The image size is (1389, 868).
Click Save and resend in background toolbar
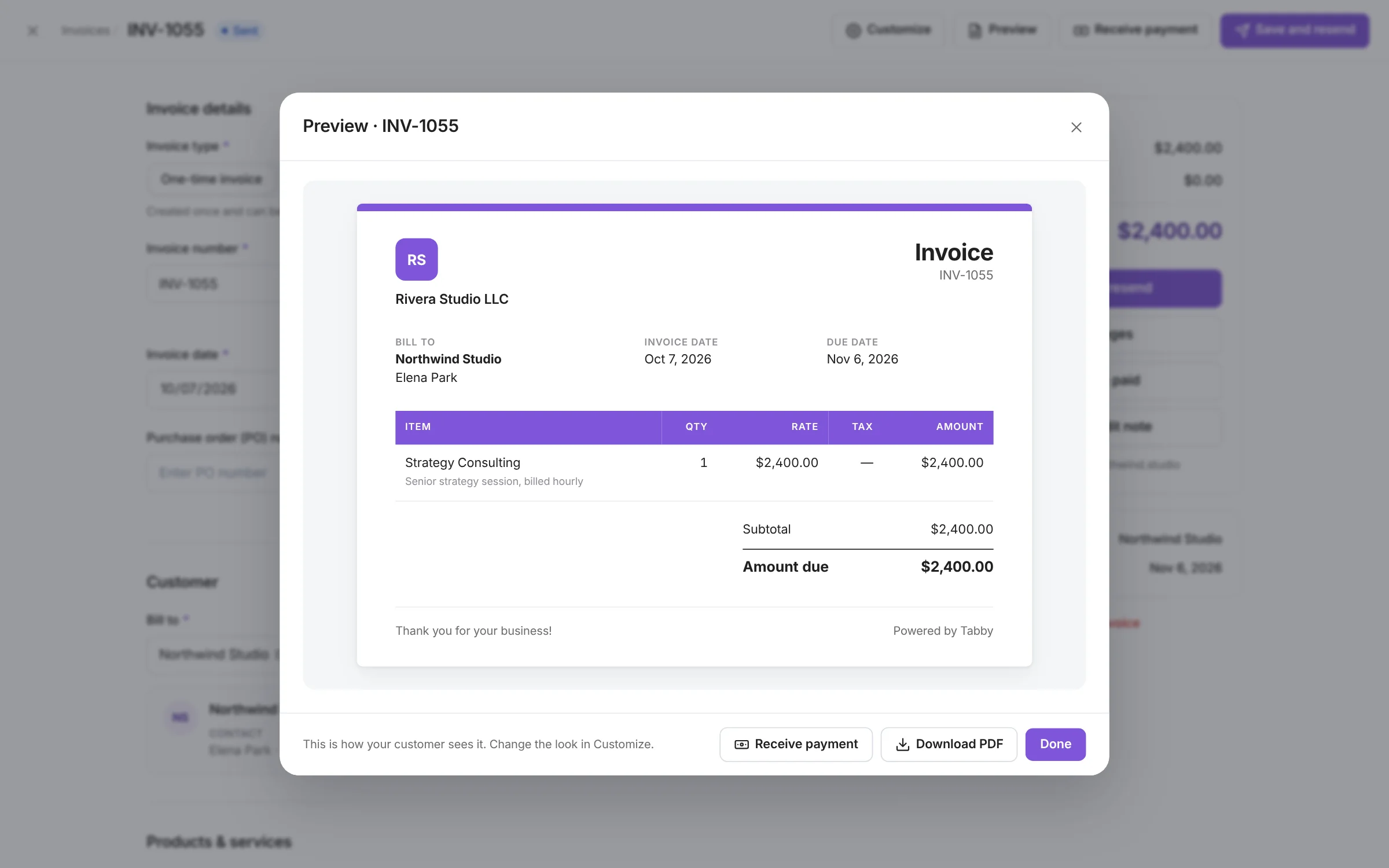point(1295,30)
